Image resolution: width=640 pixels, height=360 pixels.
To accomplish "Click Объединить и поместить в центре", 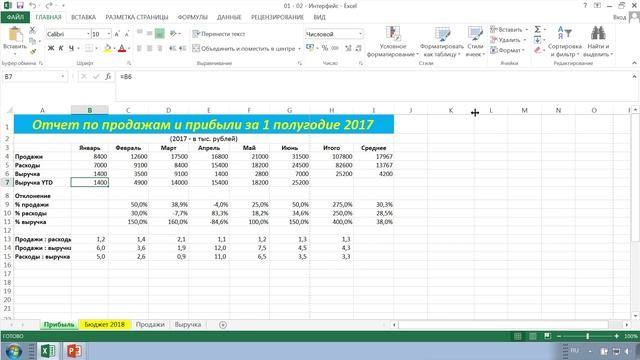I will pos(244,48).
